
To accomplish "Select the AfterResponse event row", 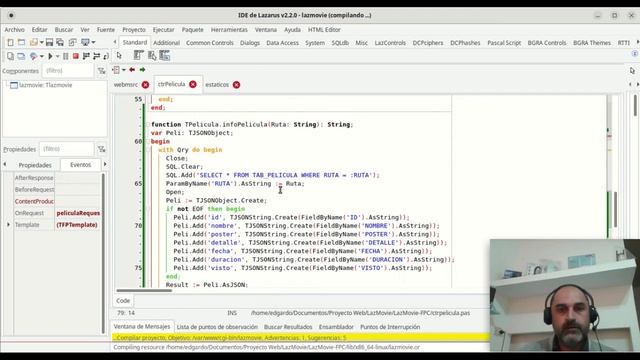I will pos(57,178).
